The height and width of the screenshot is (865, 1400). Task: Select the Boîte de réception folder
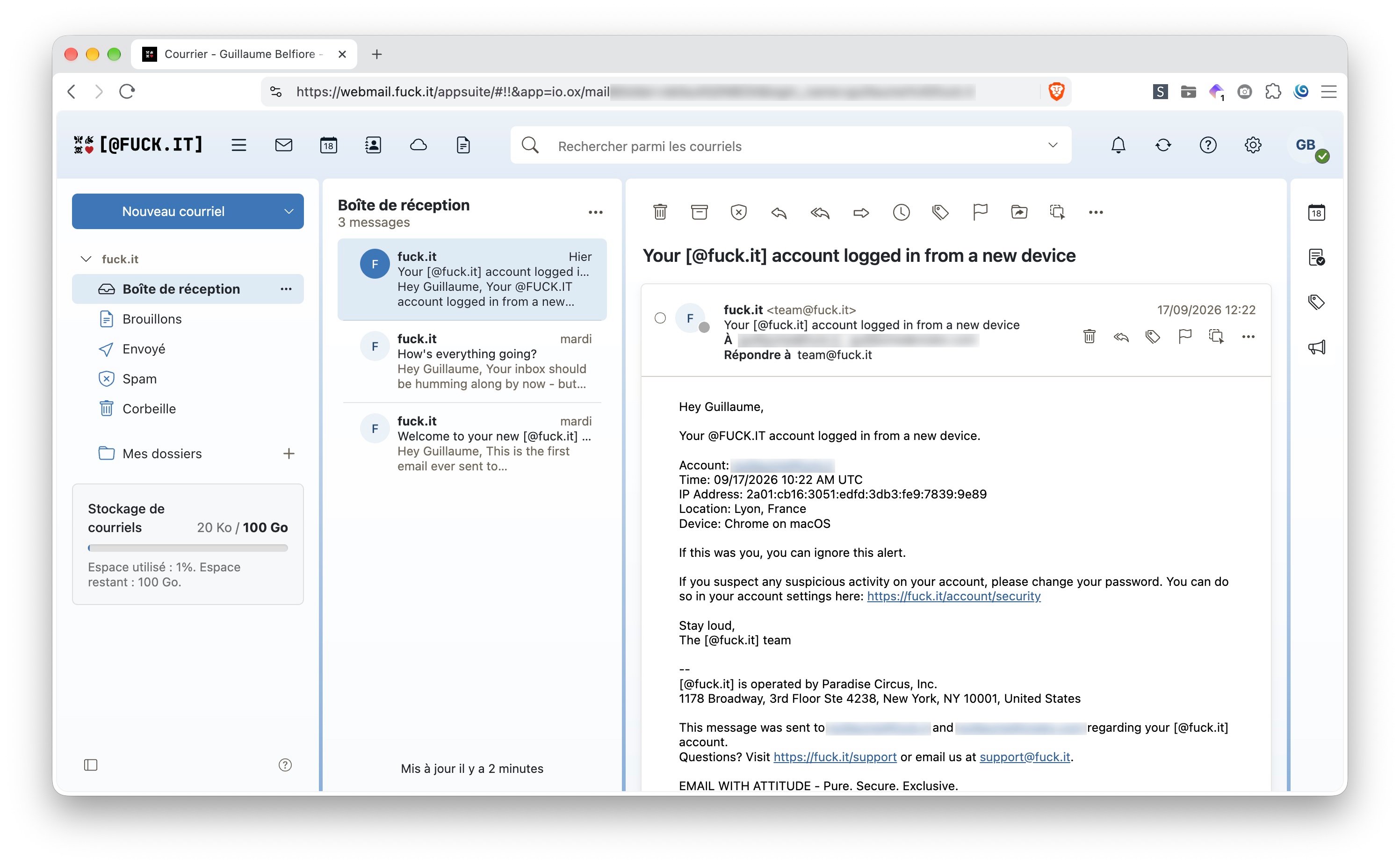coord(188,289)
